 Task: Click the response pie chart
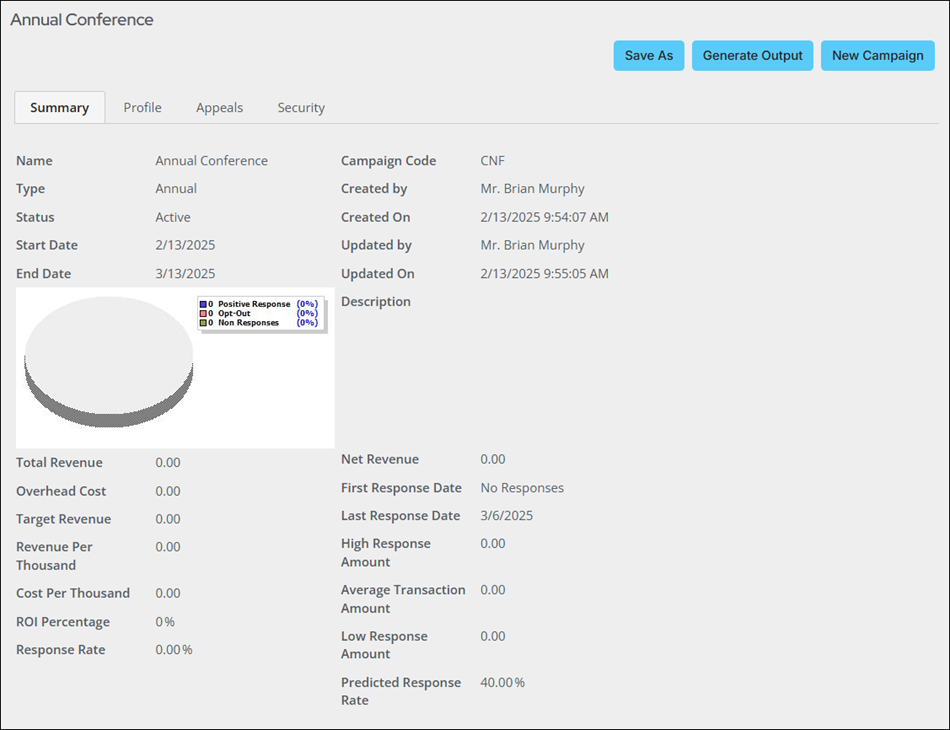tap(109, 362)
